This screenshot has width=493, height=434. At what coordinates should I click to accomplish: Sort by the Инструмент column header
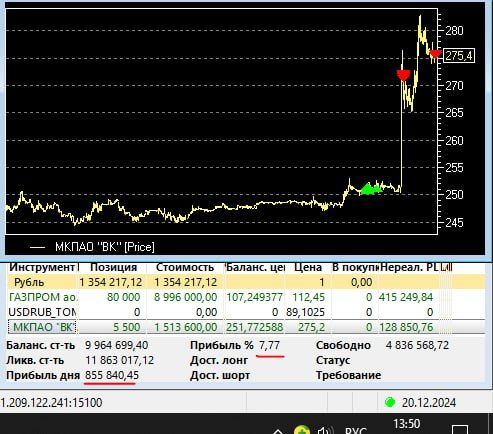[x=42, y=267]
